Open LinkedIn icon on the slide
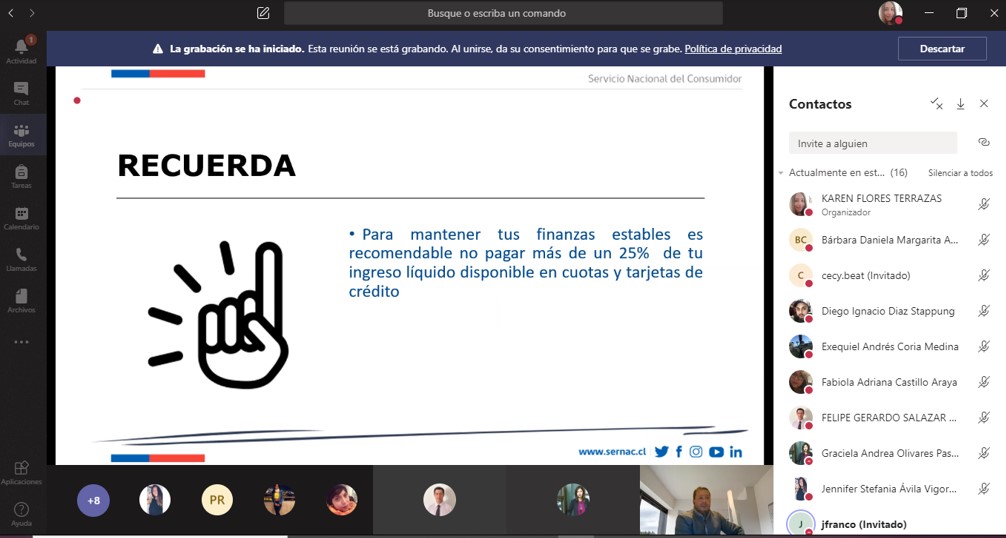 coord(736,451)
